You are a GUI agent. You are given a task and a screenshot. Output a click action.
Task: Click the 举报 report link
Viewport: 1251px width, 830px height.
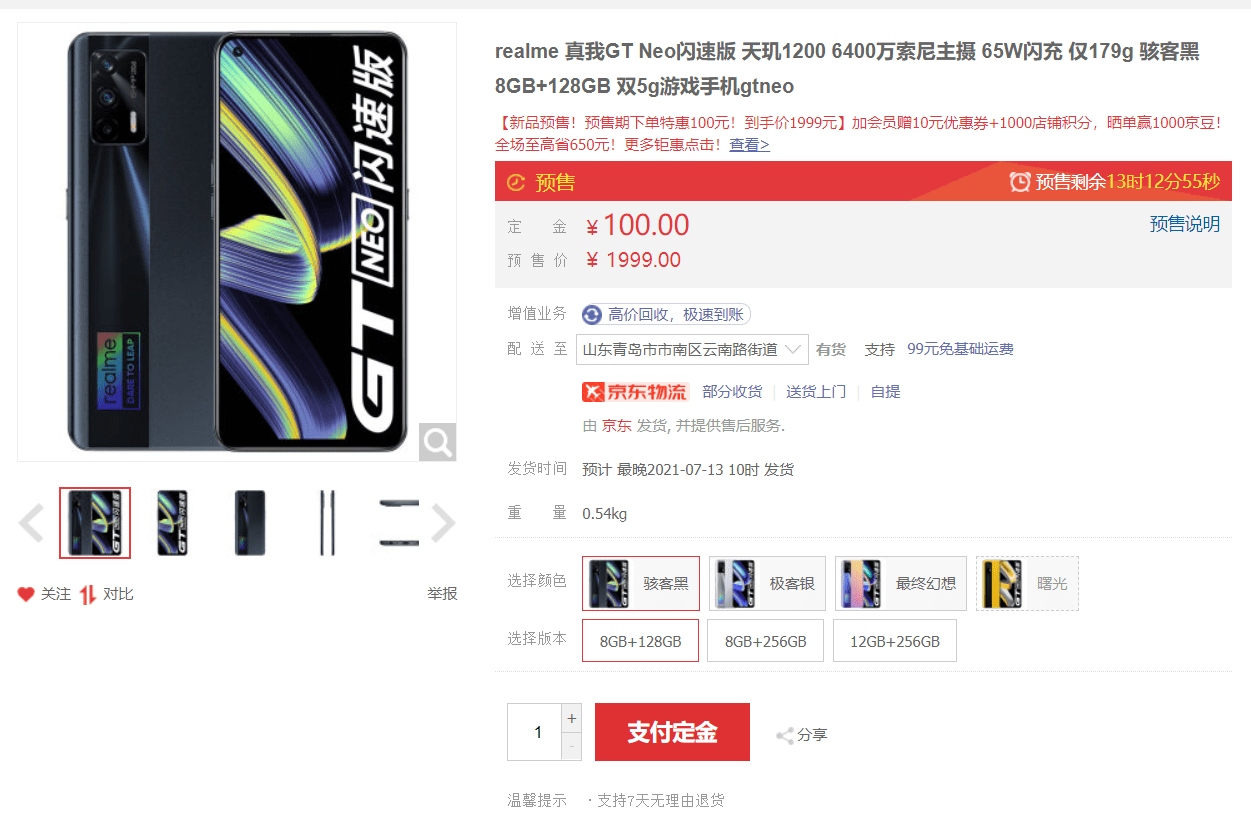[442, 594]
